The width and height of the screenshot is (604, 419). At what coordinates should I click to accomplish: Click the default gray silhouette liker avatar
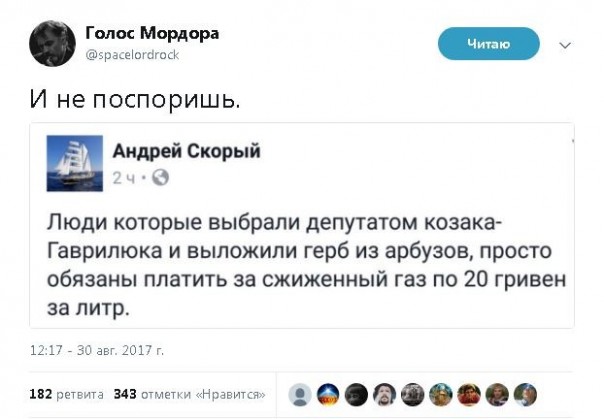300,395
